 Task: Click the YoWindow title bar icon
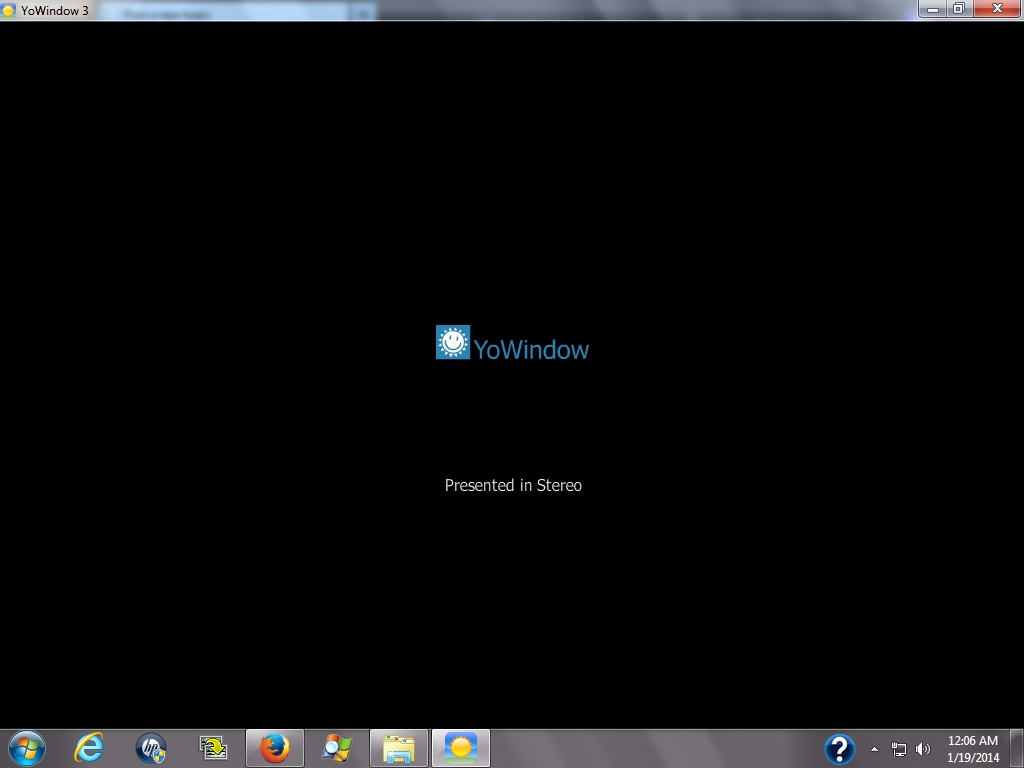(8, 10)
